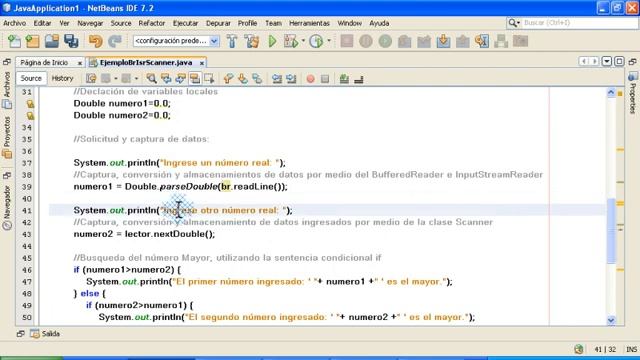Click the Redo arrow icon
The height and width of the screenshot is (360, 640).
coord(115,41)
